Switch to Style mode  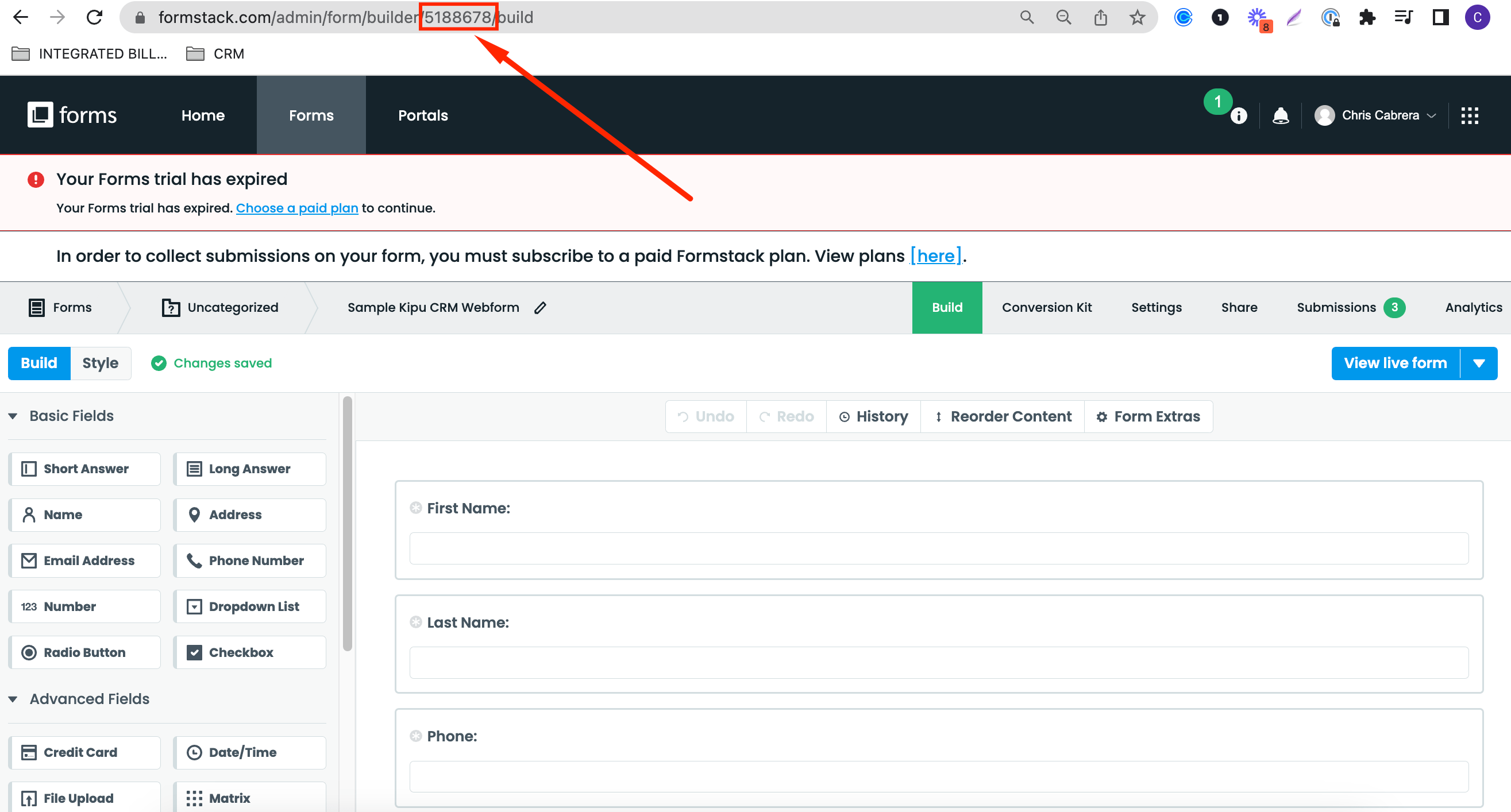100,363
